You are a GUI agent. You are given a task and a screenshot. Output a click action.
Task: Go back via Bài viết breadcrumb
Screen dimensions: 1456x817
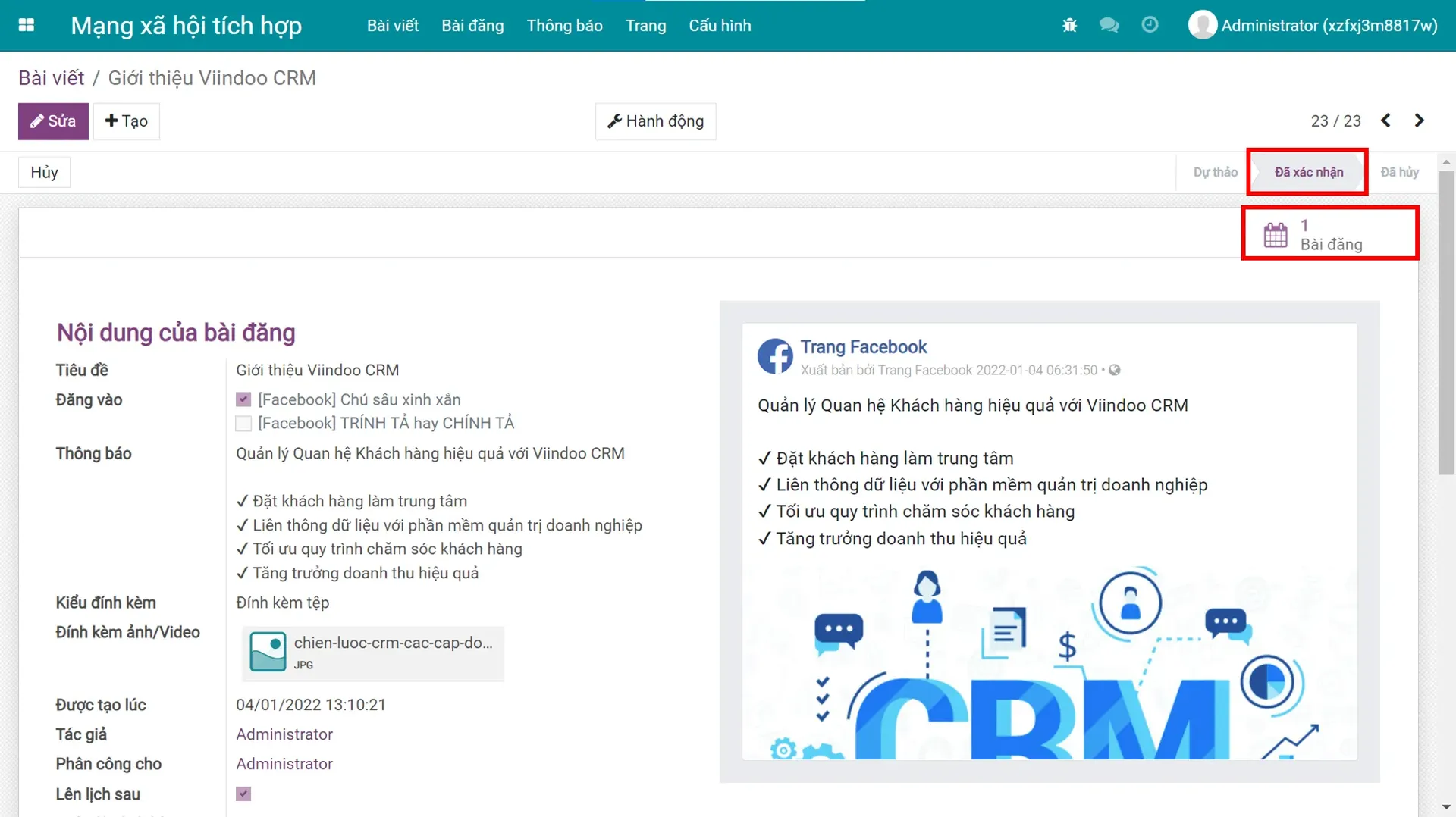pos(51,78)
